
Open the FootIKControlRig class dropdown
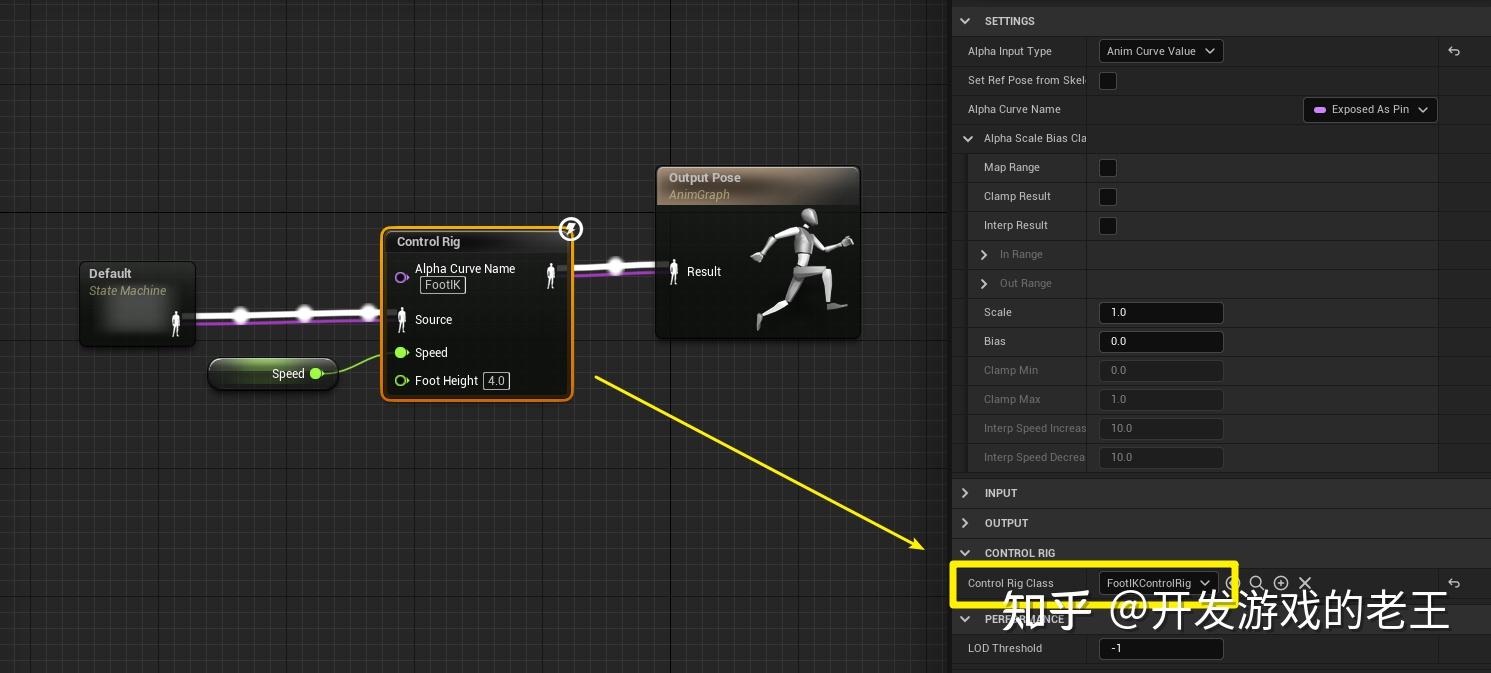(1157, 583)
